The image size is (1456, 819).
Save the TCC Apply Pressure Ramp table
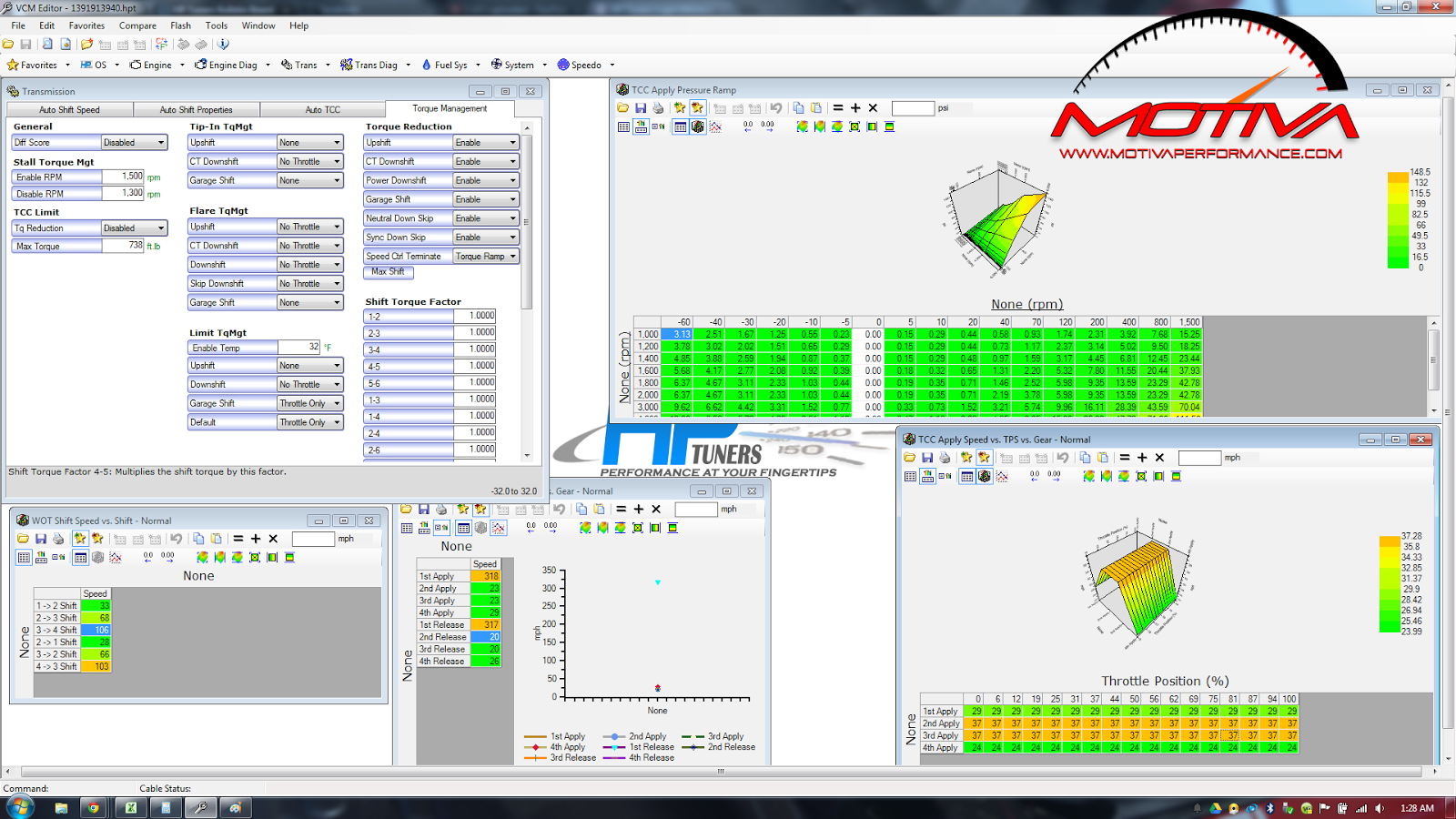(x=641, y=107)
